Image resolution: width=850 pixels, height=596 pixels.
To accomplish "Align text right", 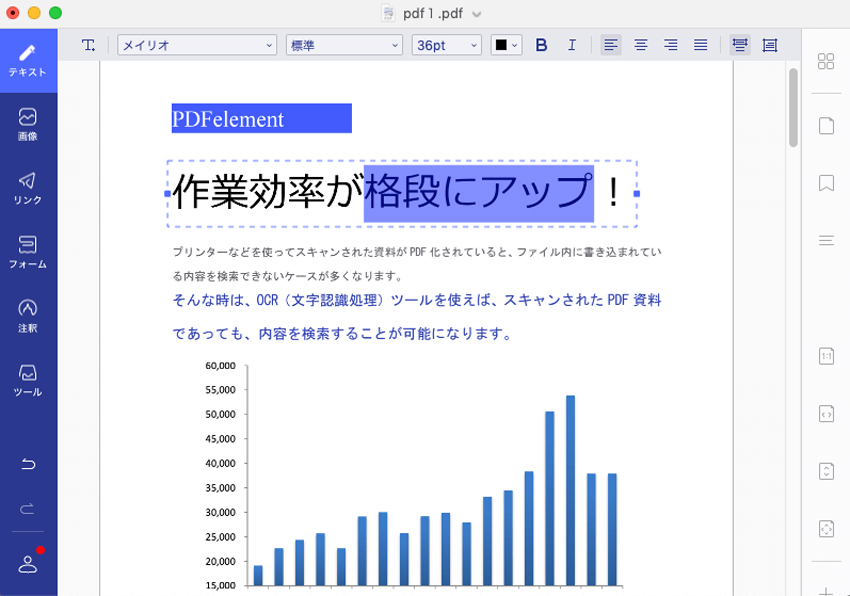I will click(671, 45).
